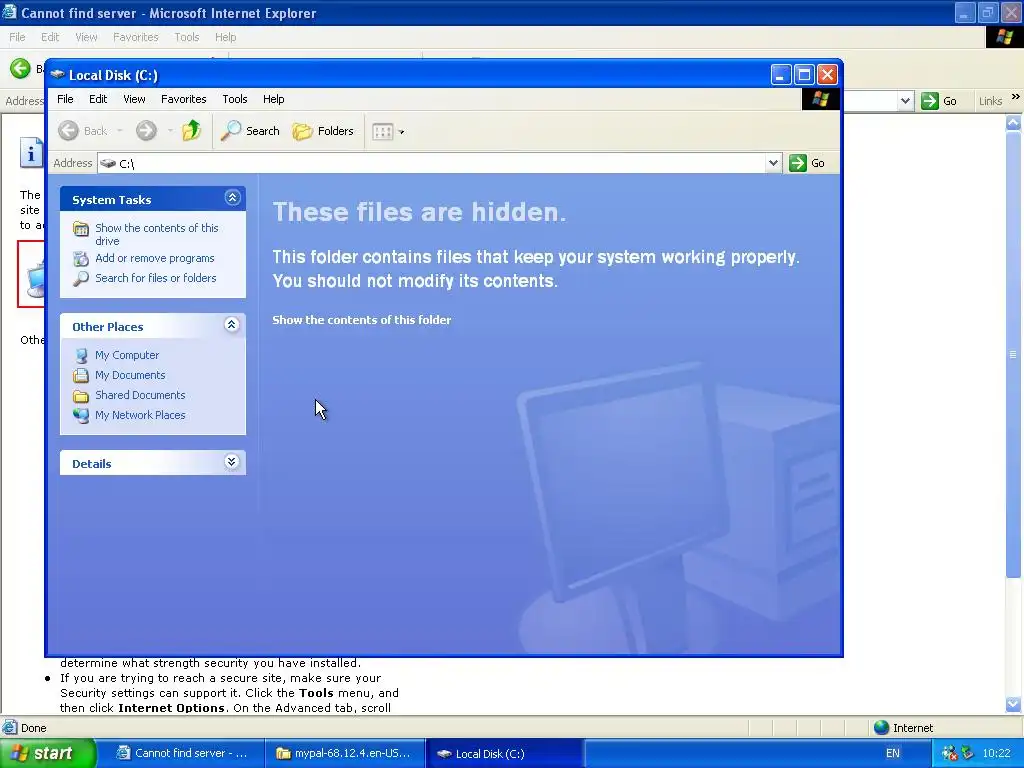Expand the Links toolbar chevron in IE
Viewport: 1024px width, 768px height.
pos(1016,97)
